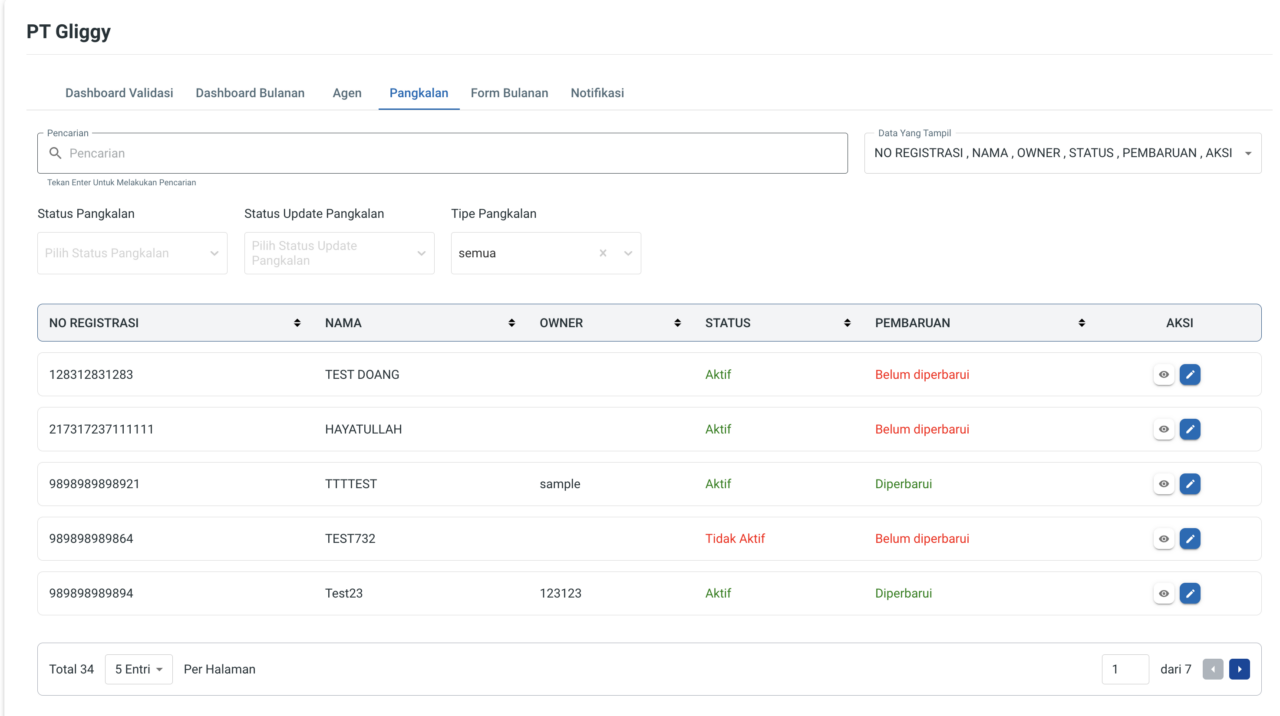Change the 5 Entri per page selector
Viewport: 1280px width, 716px height.
tap(139, 669)
